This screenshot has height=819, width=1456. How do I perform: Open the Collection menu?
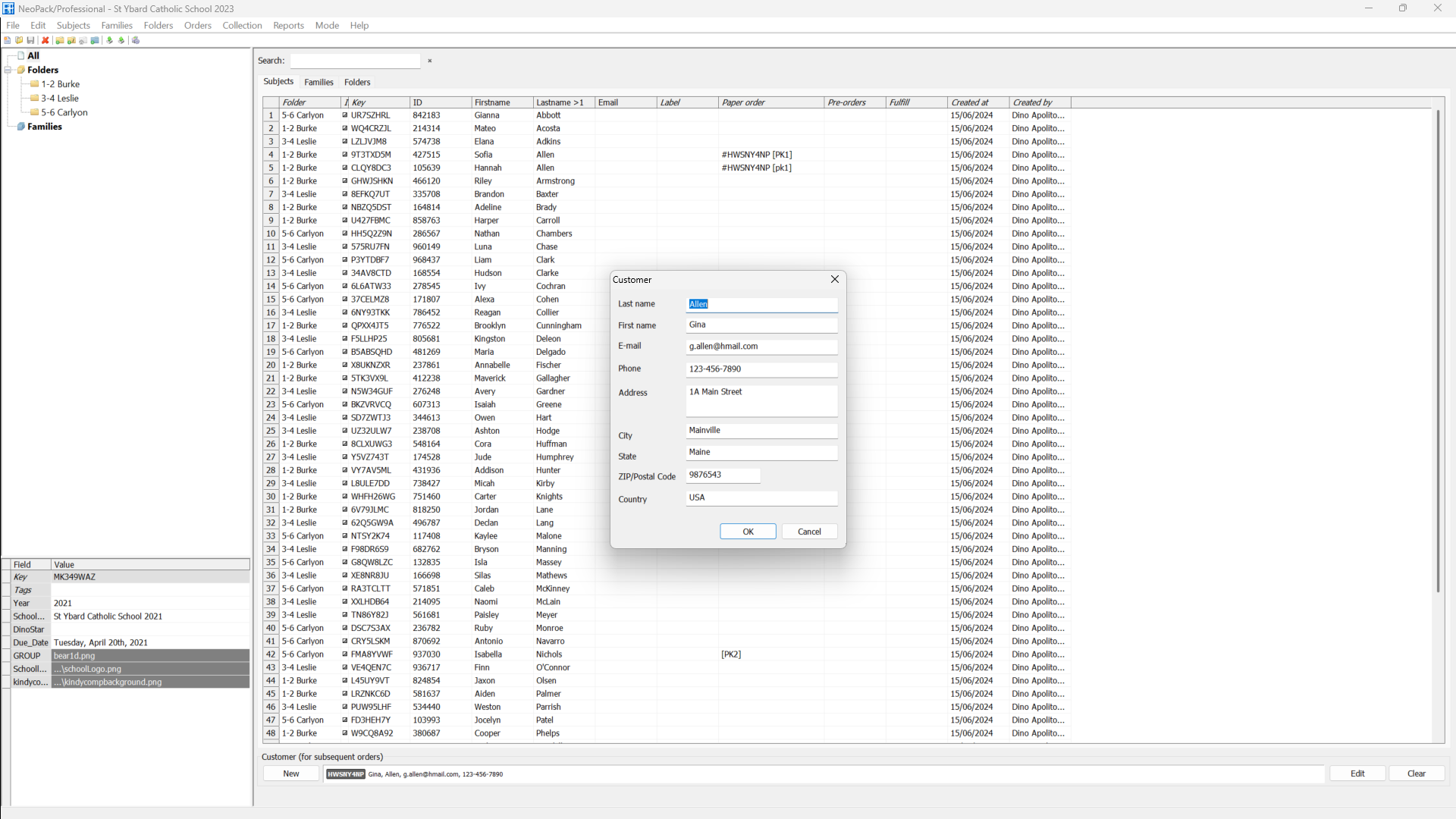click(x=242, y=25)
